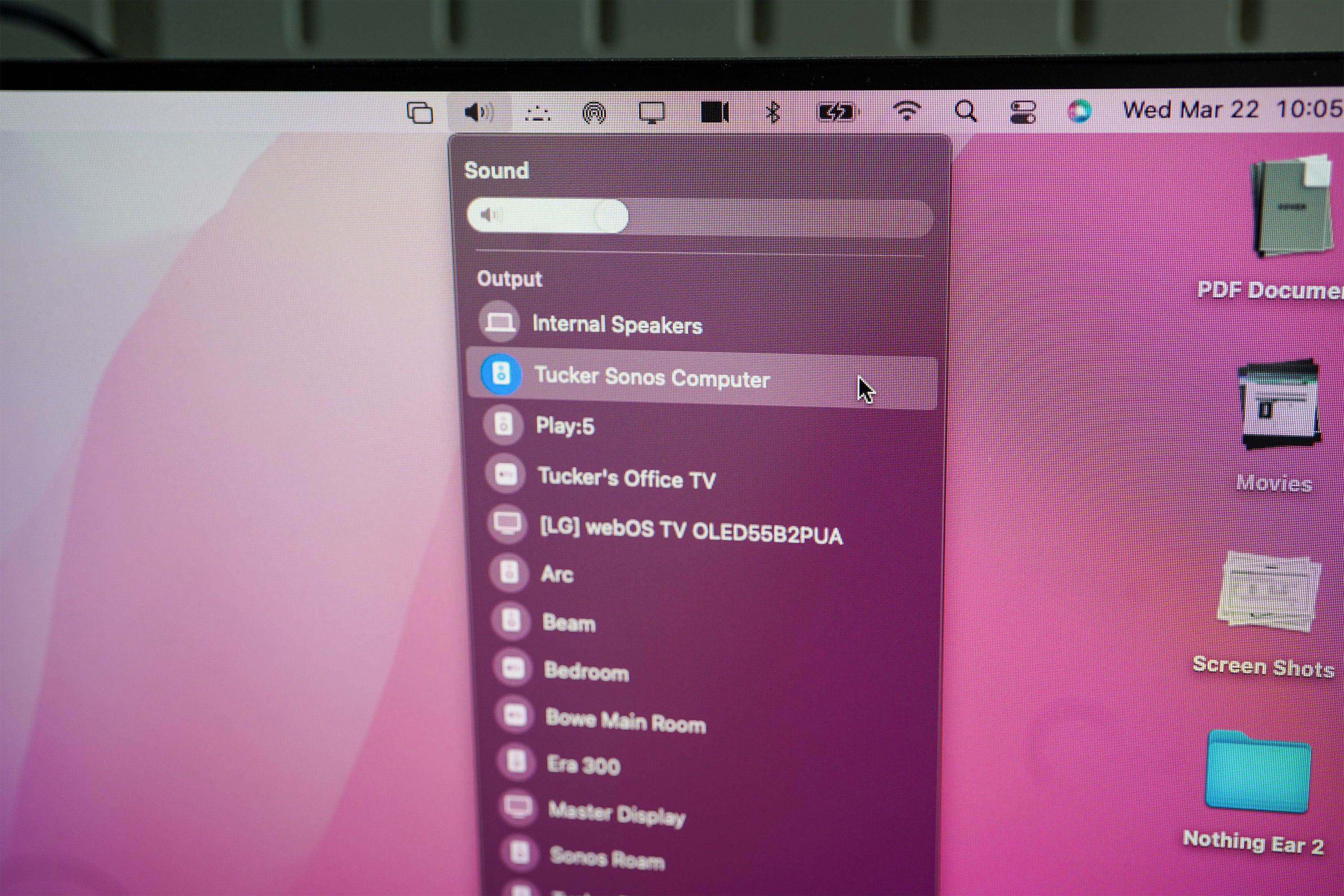
Task: Select Internal Speakers as output
Action: pos(617,324)
